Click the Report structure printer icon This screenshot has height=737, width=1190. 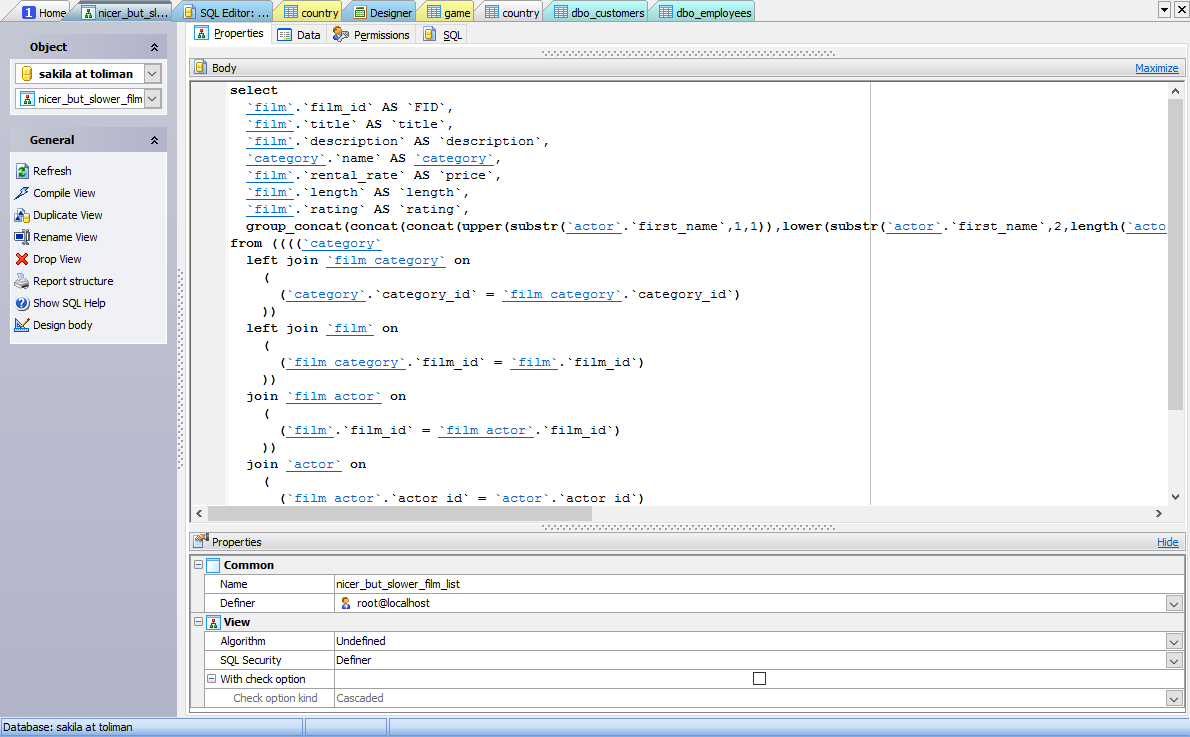23,281
